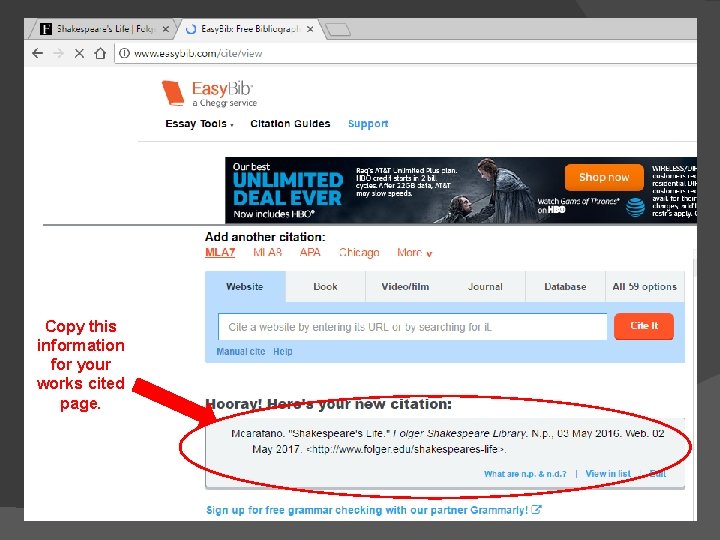This screenshot has height=540, width=720.
Task: Click the Grammarly grammar checking signup link
Action: coord(367,510)
